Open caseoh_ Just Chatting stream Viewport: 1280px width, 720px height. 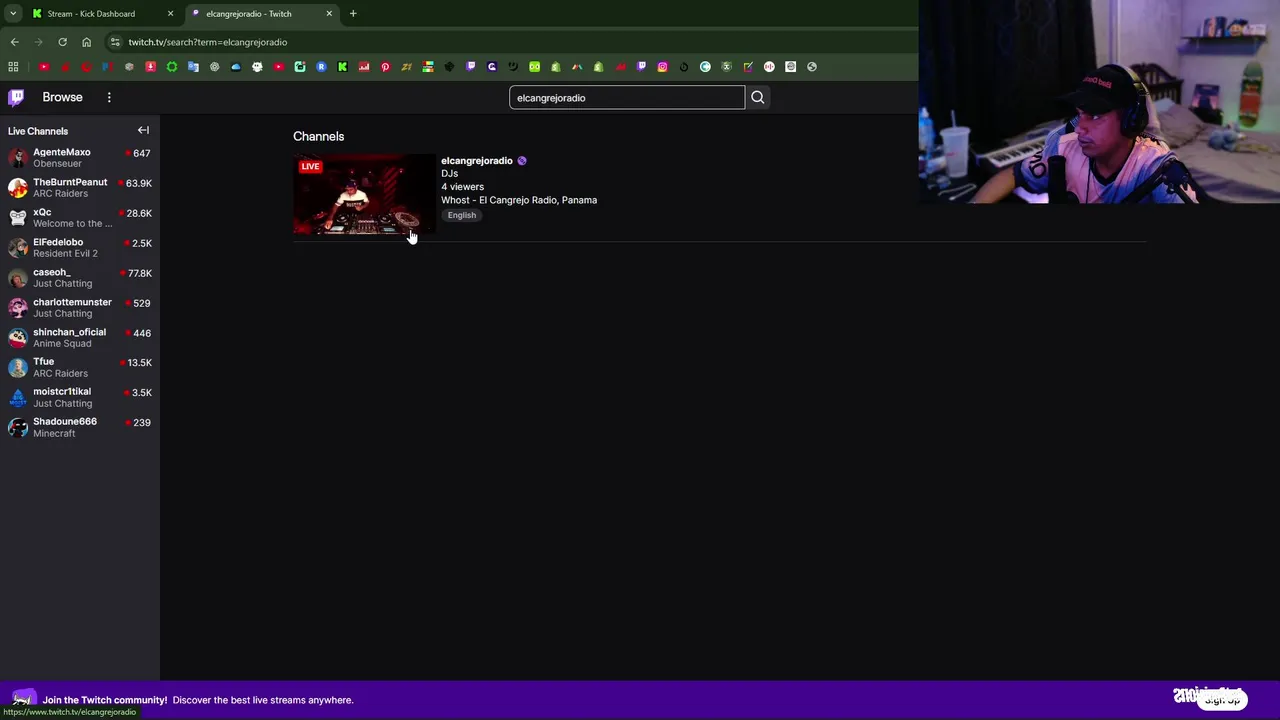tap(80, 278)
